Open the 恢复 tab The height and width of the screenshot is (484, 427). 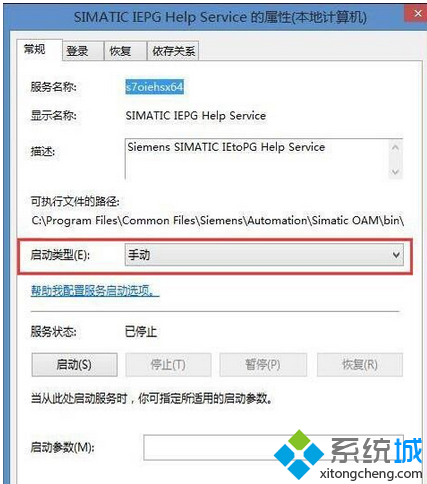point(125,51)
